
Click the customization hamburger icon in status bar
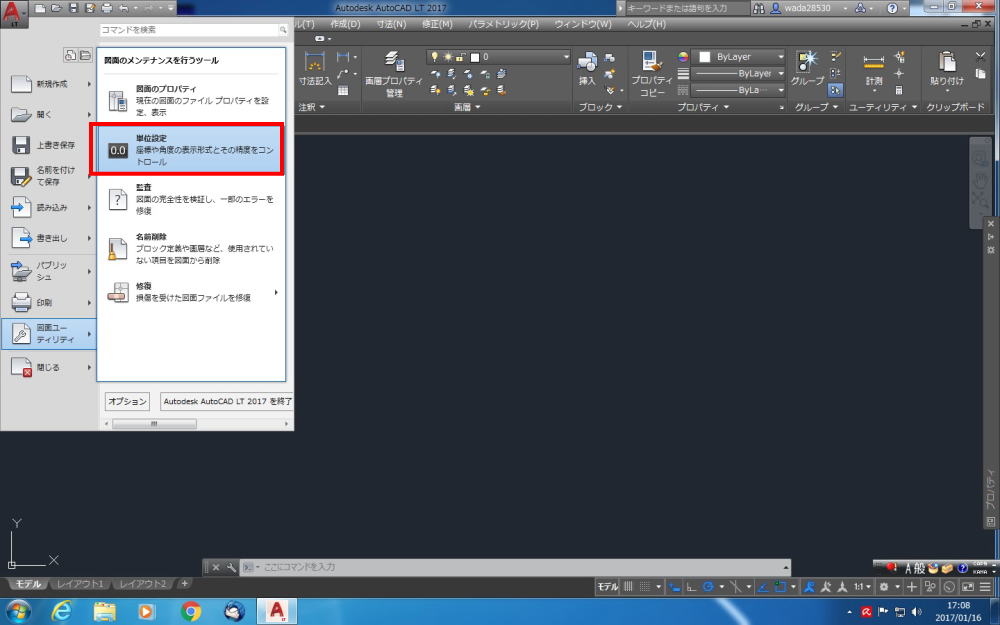[985, 587]
